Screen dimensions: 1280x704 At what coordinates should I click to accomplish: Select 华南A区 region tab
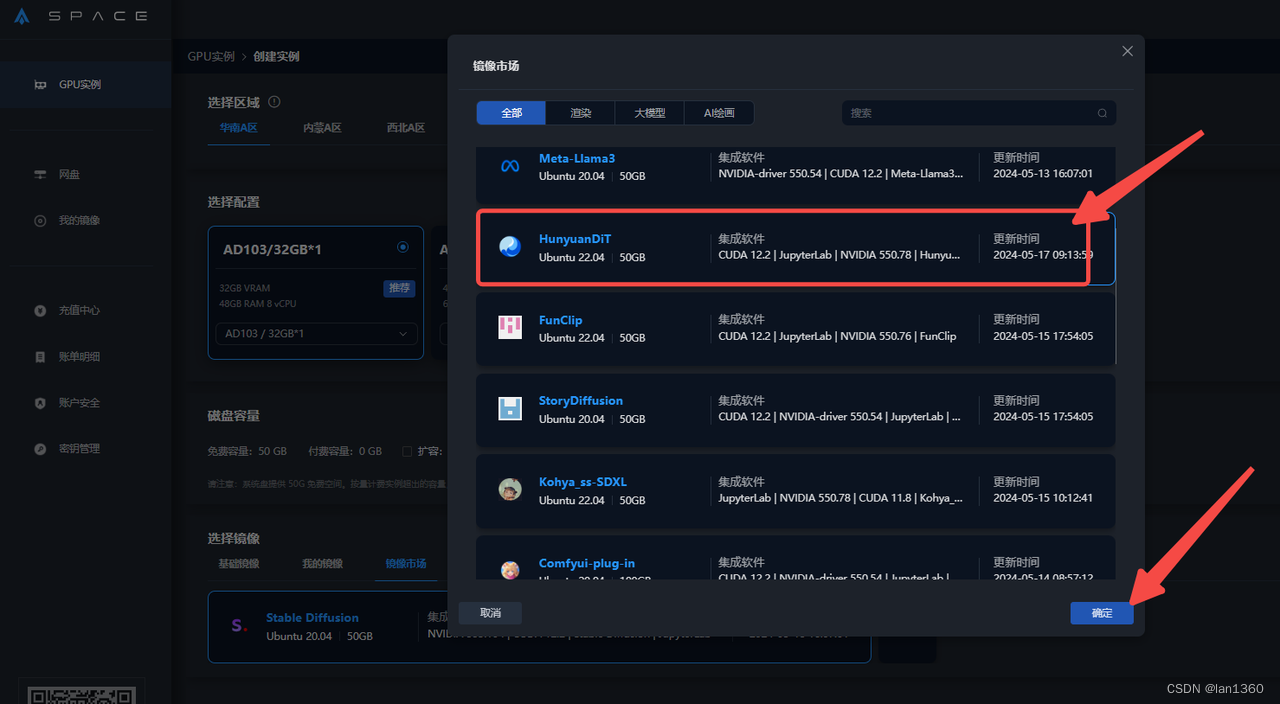[x=239, y=128]
